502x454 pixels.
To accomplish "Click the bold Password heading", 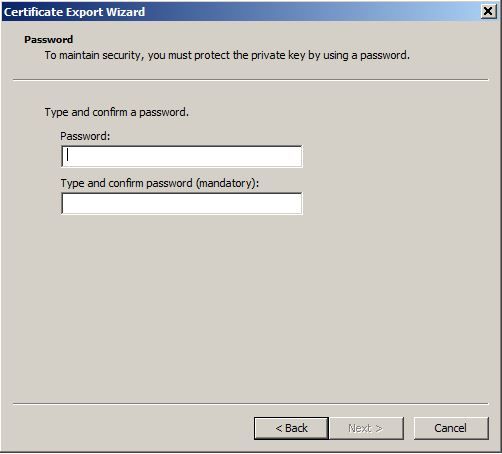I will [x=49, y=40].
